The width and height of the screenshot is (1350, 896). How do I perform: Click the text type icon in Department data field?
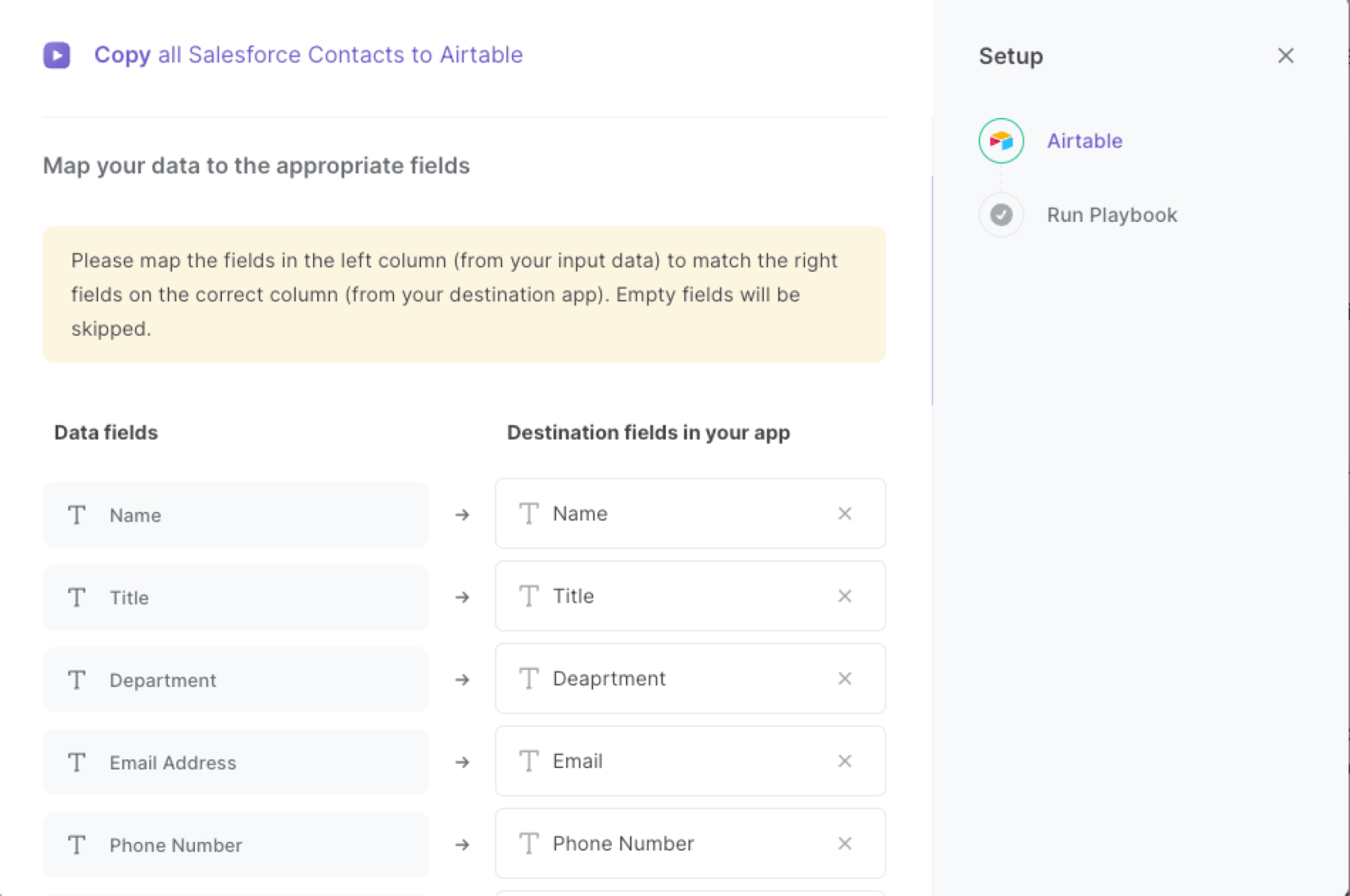(77, 680)
